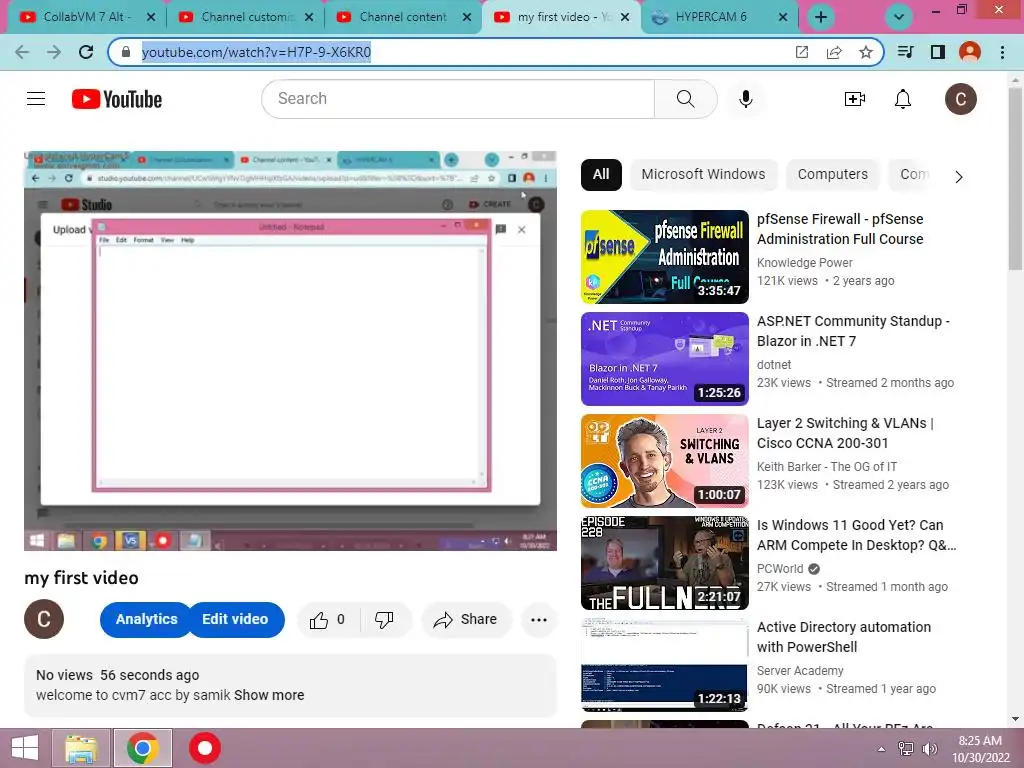Close the Channel content tab
Screen dimensions: 1024x768
(467, 18)
